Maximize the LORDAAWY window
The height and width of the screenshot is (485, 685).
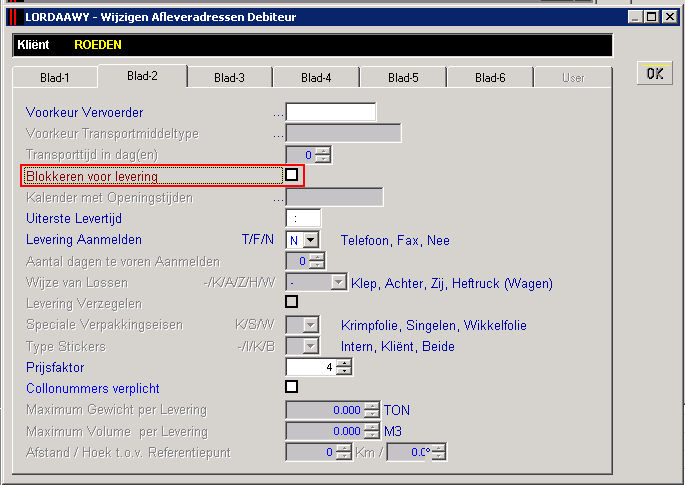[651, 17]
